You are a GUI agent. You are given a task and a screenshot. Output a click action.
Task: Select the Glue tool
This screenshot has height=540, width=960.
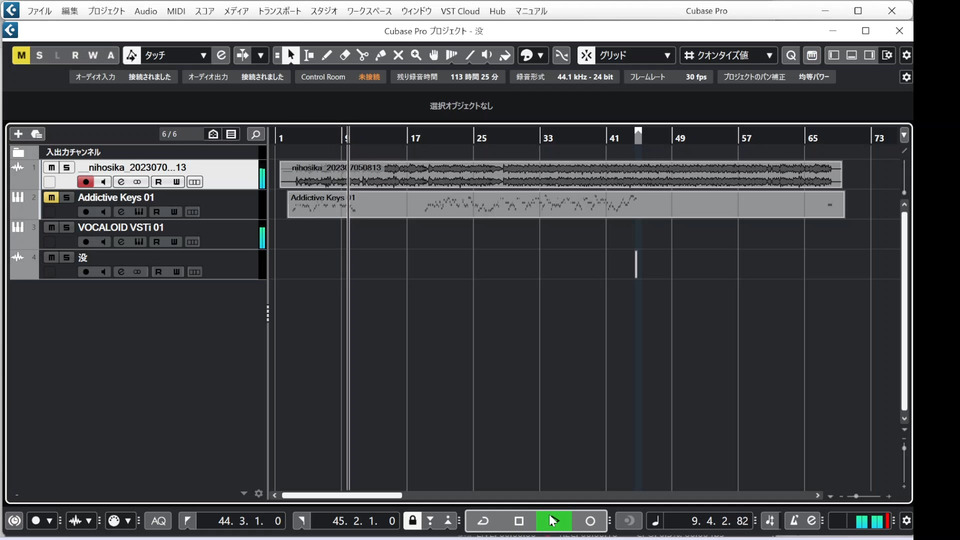click(x=380, y=55)
